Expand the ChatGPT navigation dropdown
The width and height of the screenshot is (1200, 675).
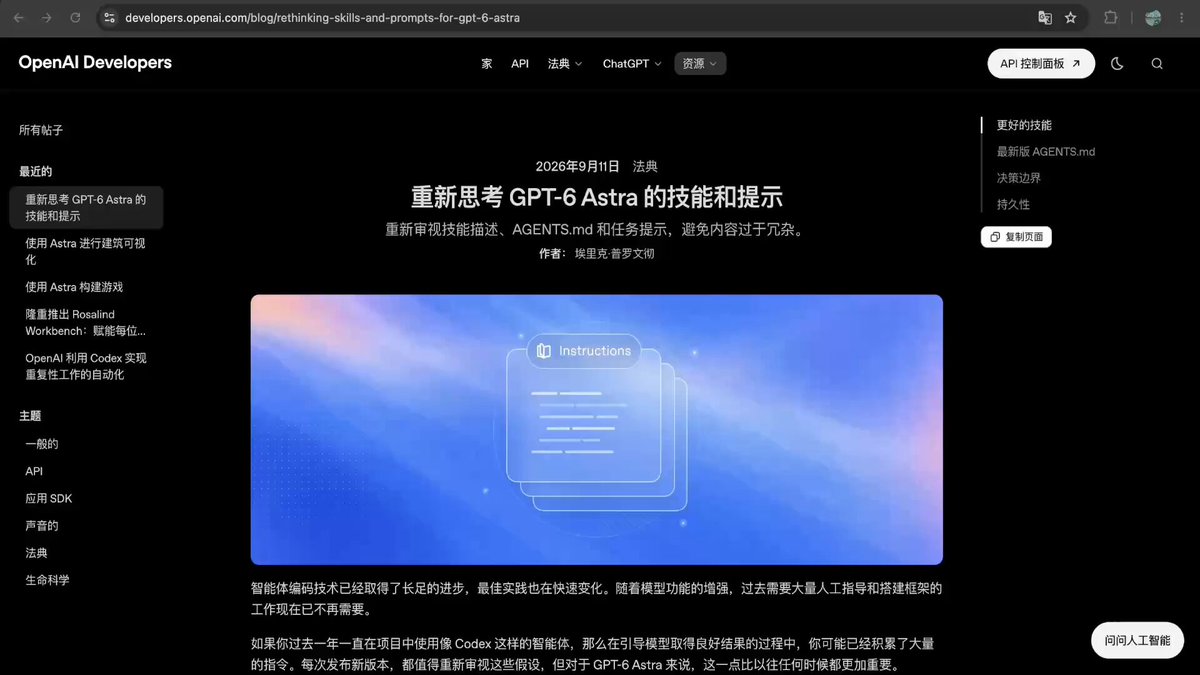(x=632, y=63)
